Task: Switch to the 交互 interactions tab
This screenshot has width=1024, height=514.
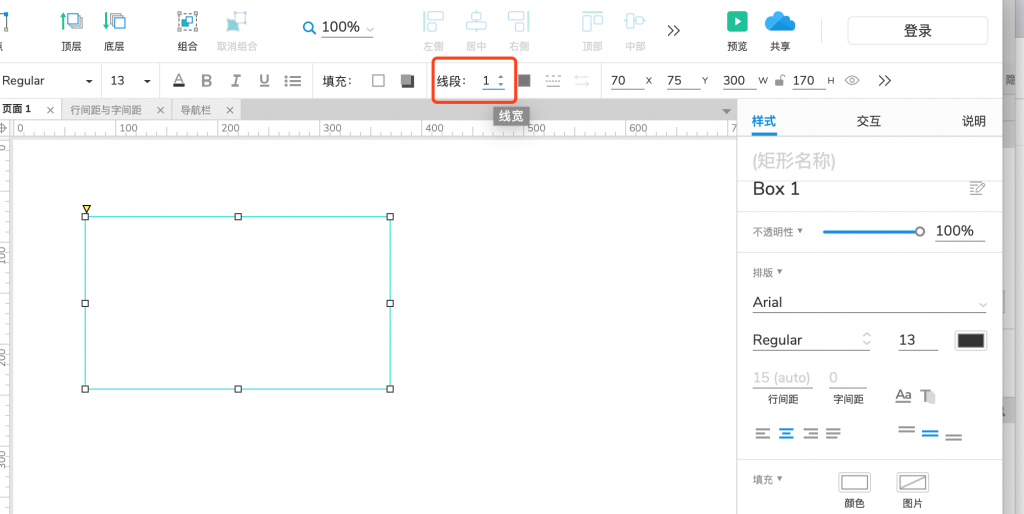Action: click(869, 121)
